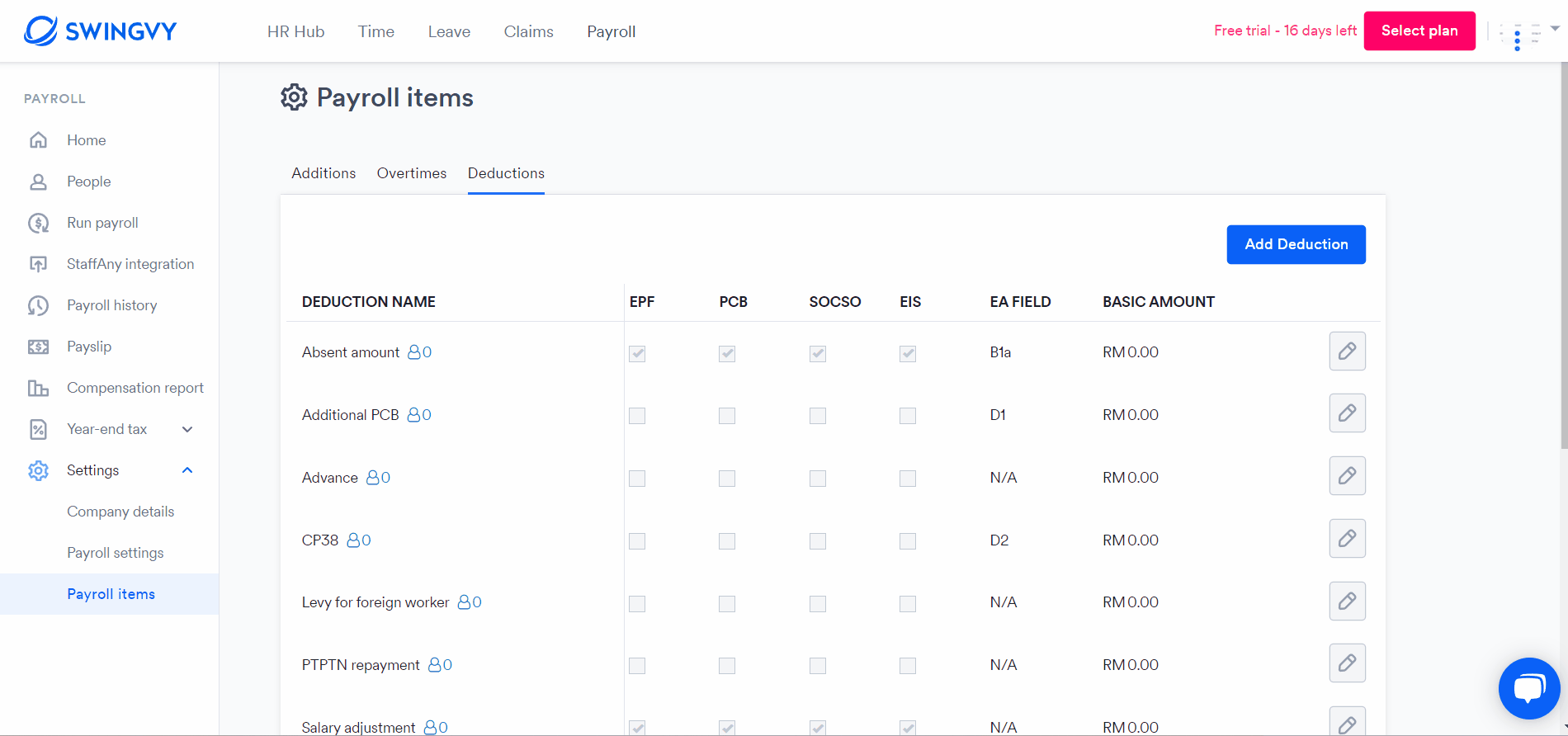1568x736 pixels.
Task: Click the page vertical scrollbar
Action: [x=1564, y=256]
